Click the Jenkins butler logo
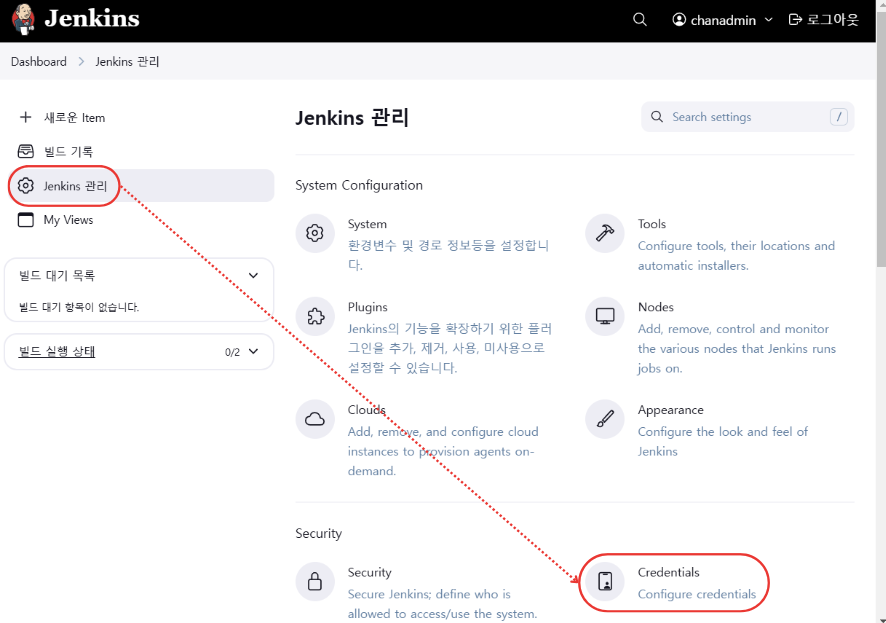The height and width of the screenshot is (623, 886). tap(23, 19)
